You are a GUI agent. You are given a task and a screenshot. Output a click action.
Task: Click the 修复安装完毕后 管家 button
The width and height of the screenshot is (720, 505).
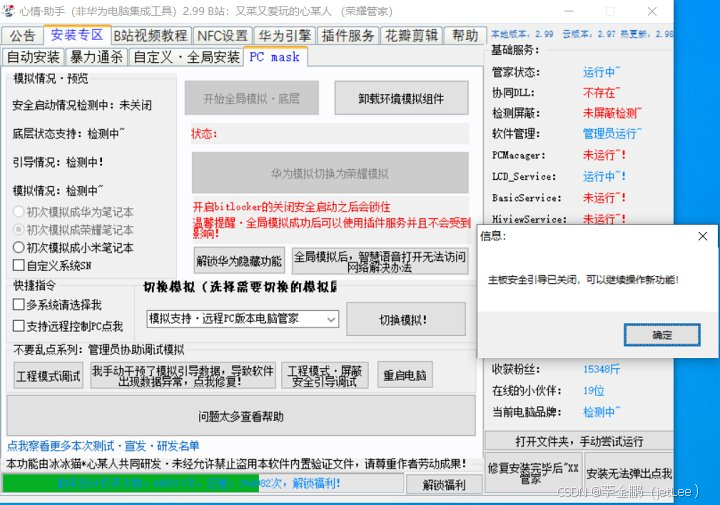click(x=533, y=473)
